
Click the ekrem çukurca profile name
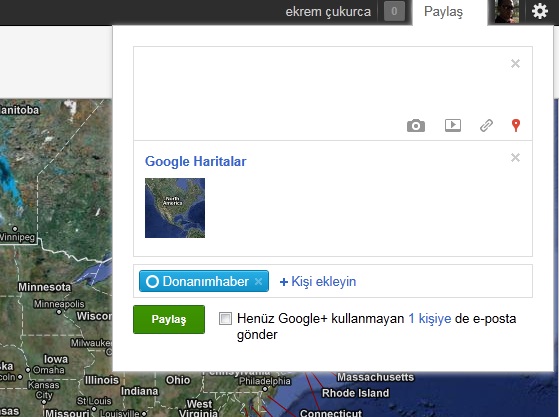point(328,12)
